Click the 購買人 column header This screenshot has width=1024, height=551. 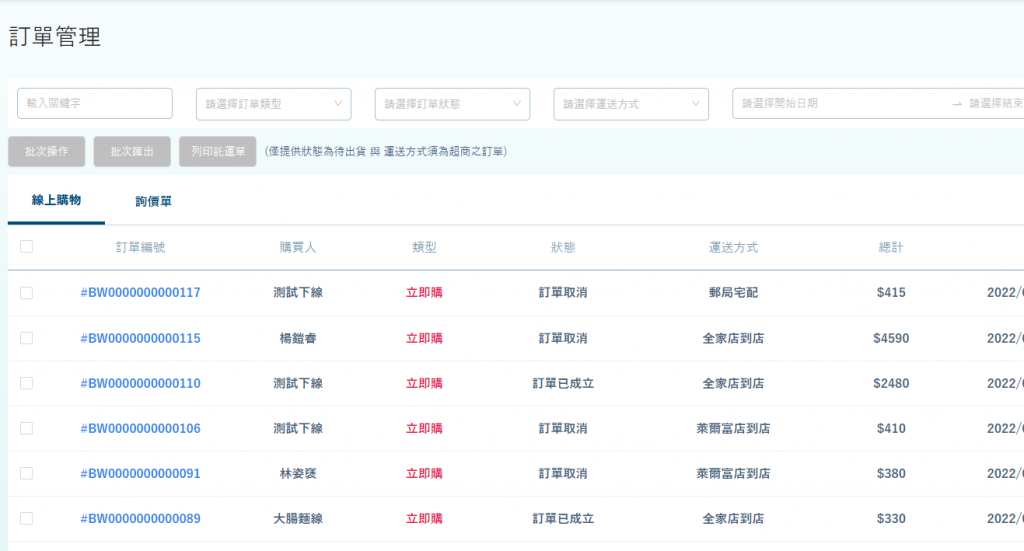coord(298,247)
